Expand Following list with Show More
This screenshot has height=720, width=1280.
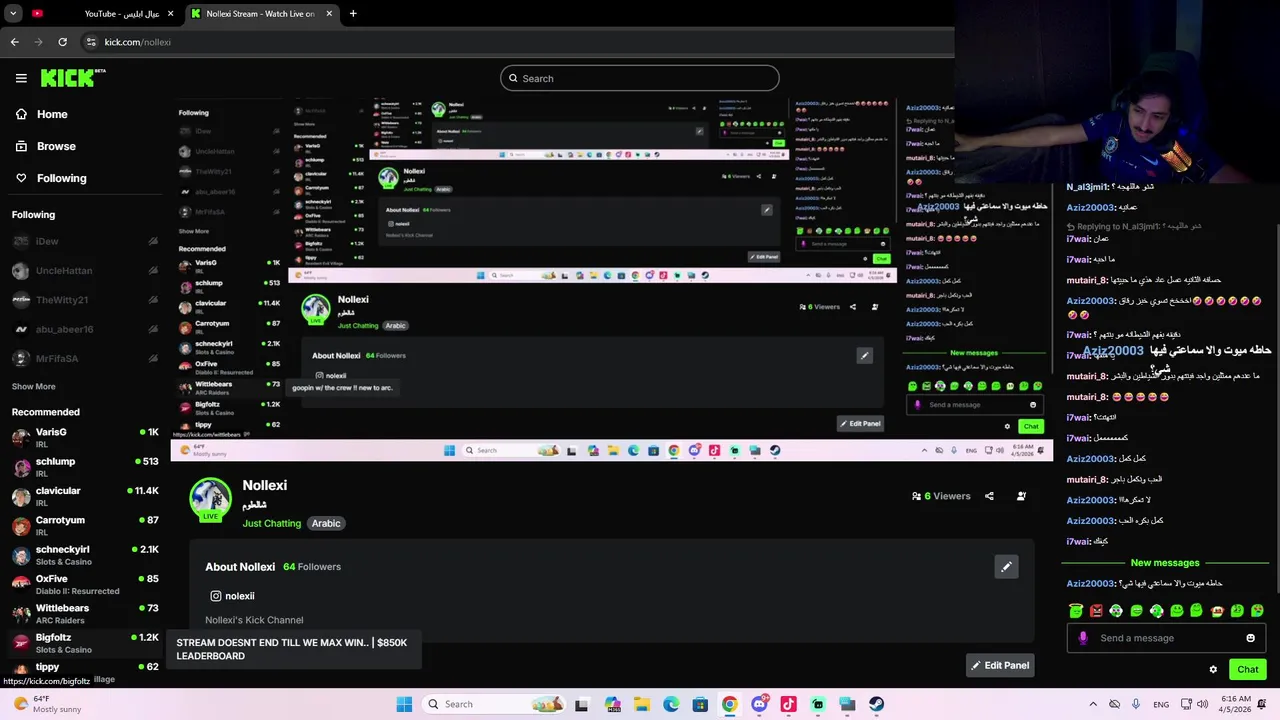[x=34, y=386]
